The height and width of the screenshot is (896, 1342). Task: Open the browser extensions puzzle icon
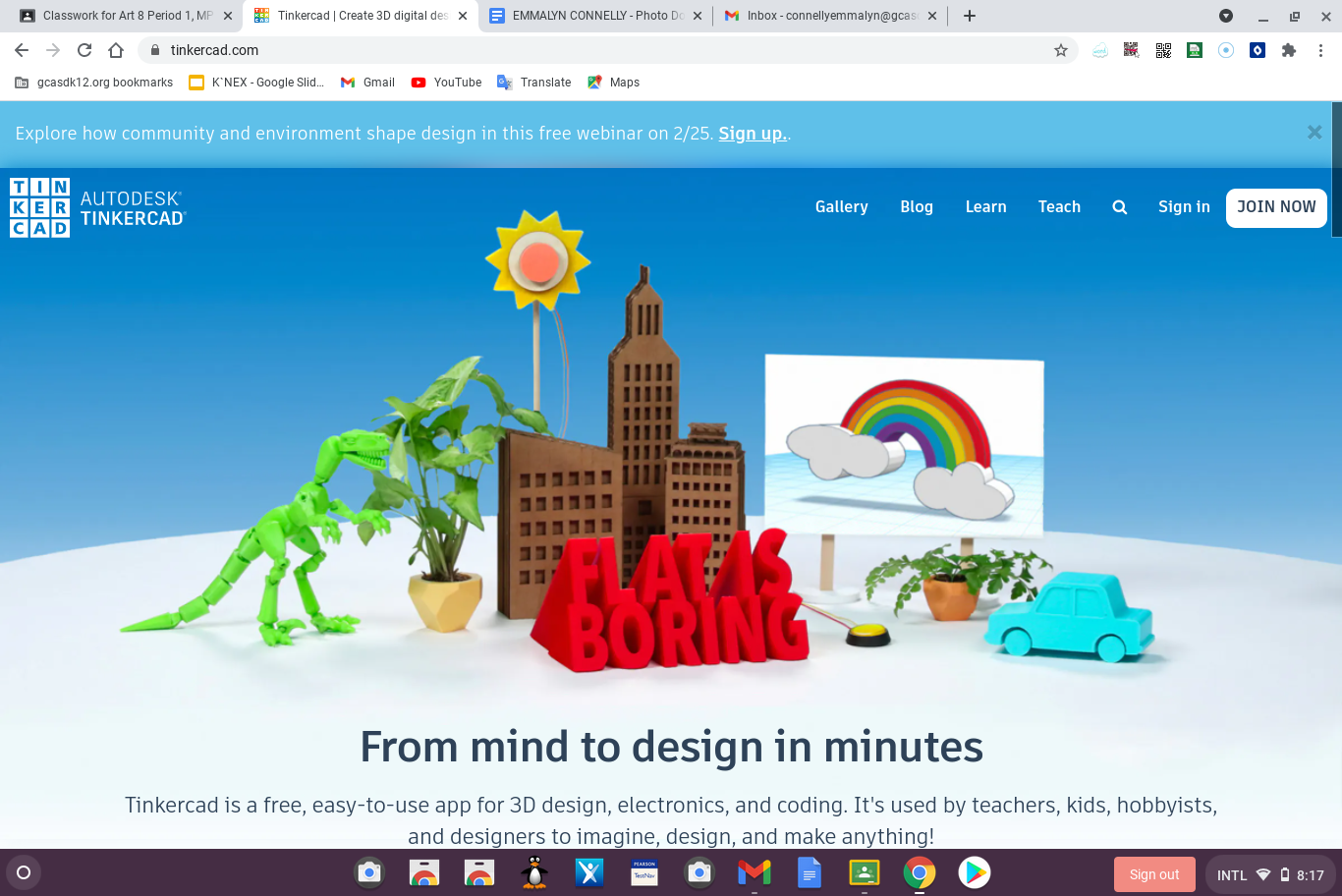(x=1288, y=50)
